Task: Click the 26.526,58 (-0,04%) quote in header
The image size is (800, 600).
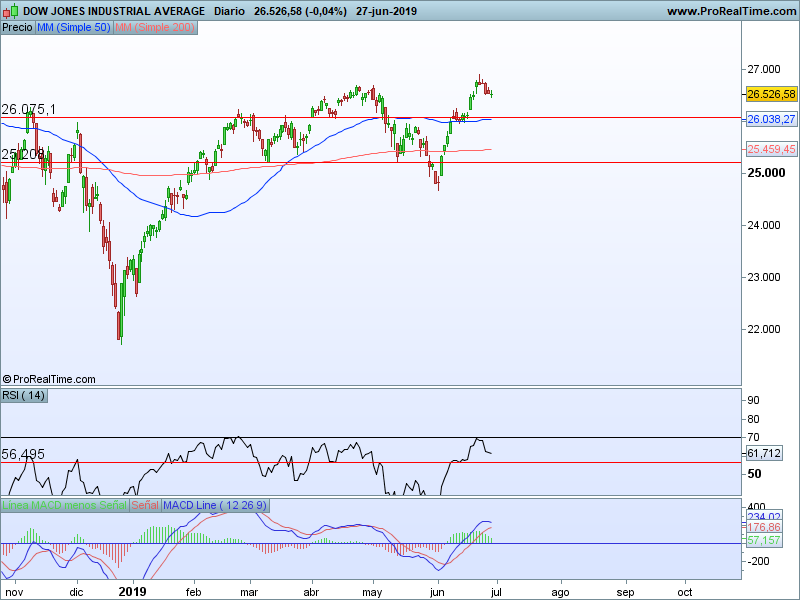Action: pyautogui.click(x=300, y=11)
